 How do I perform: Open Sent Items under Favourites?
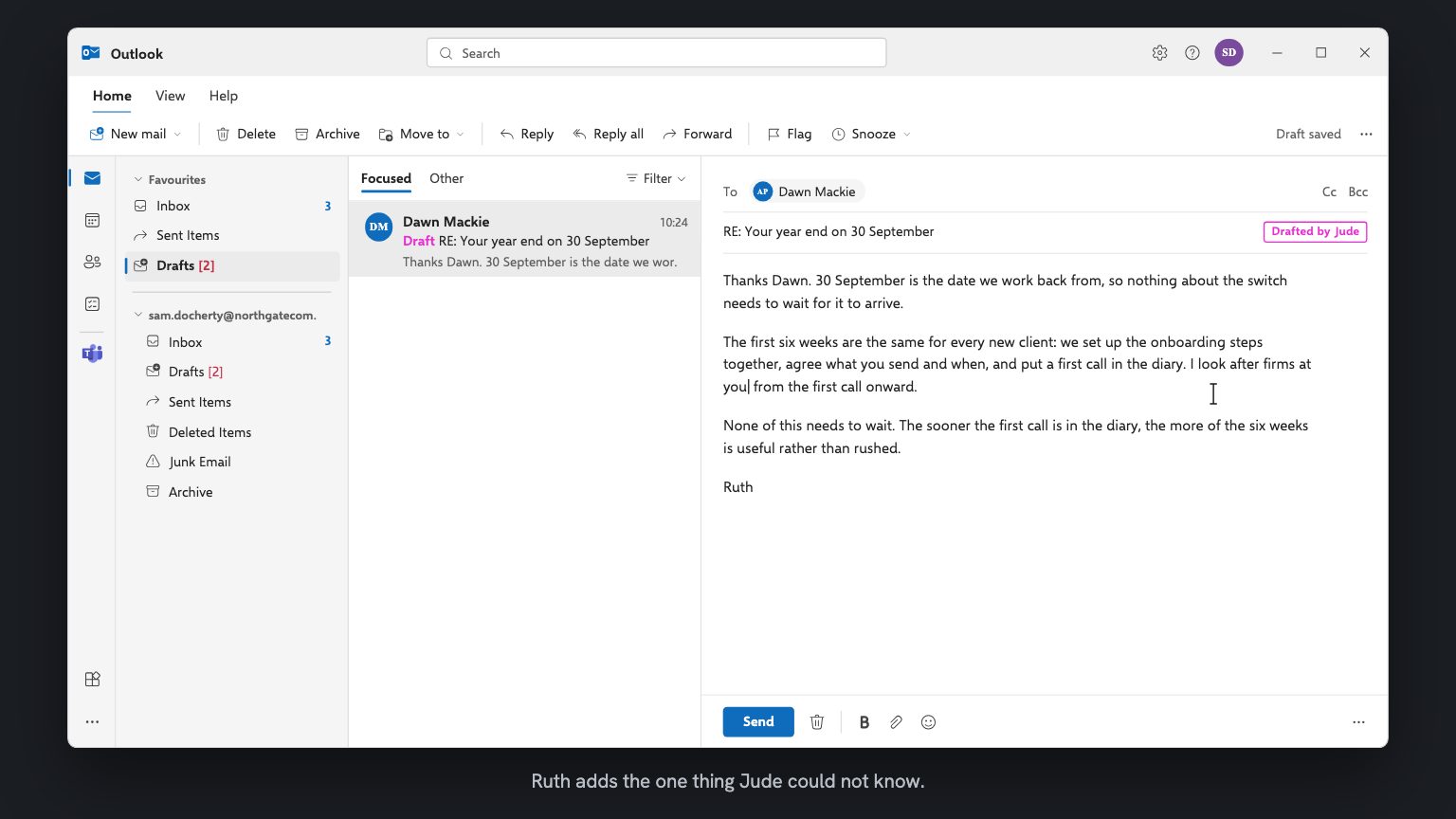(232, 235)
